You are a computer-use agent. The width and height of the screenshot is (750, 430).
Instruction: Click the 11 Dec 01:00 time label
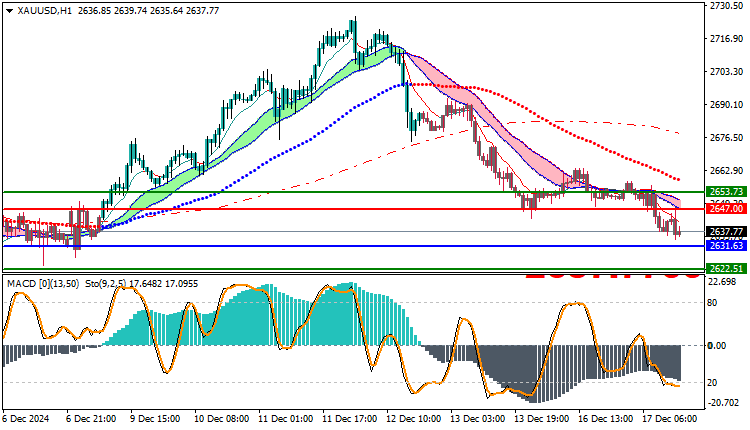coord(286,419)
